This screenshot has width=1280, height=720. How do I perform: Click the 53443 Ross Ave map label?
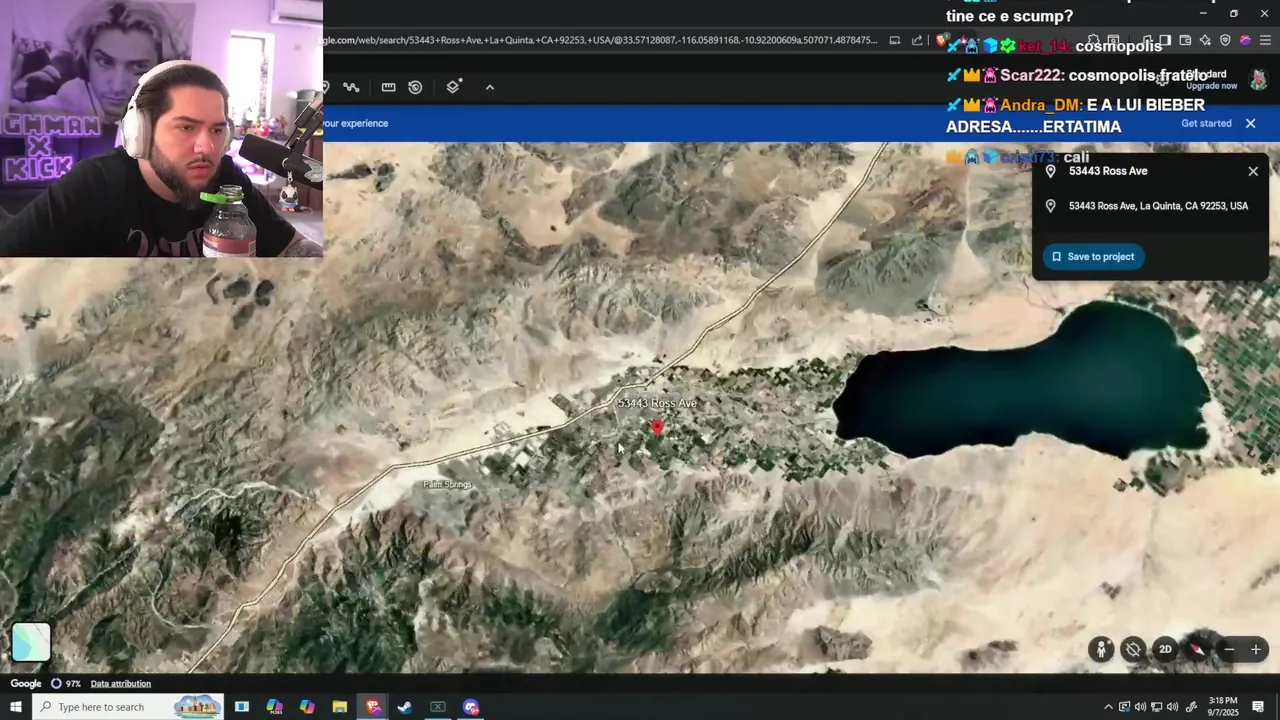(x=657, y=403)
